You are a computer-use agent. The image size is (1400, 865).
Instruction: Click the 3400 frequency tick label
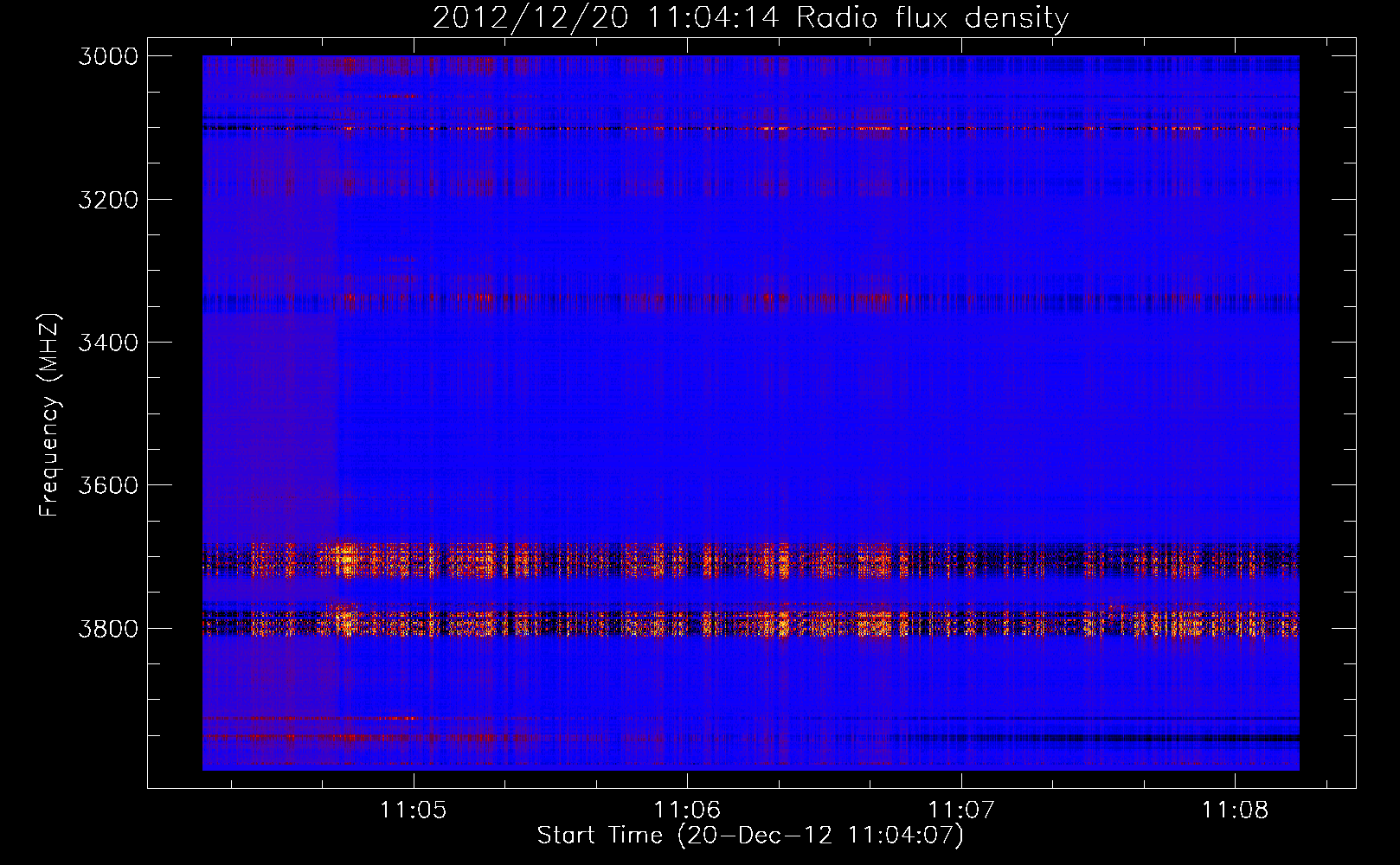click(x=108, y=343)
